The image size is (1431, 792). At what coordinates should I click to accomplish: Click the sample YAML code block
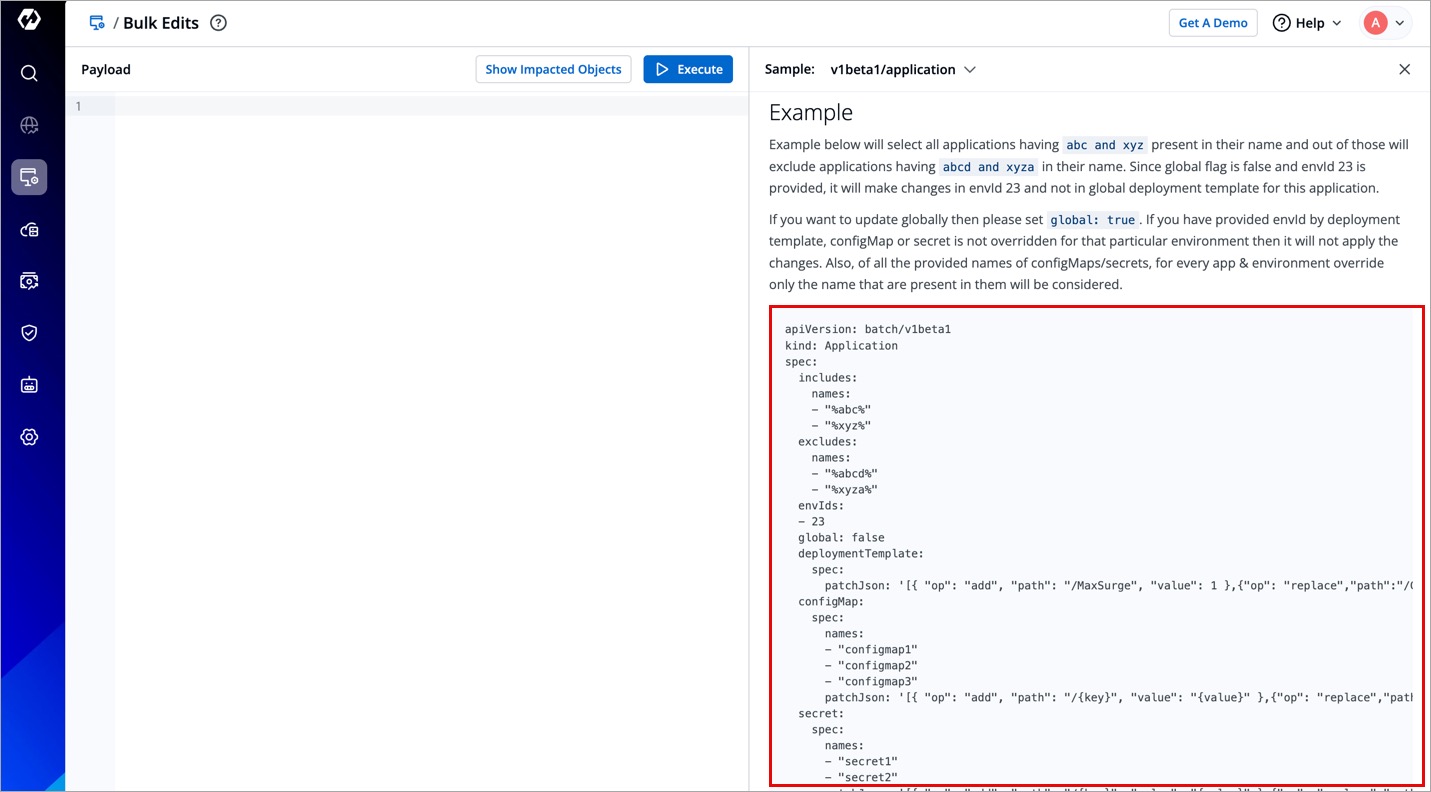point(1096,545)
